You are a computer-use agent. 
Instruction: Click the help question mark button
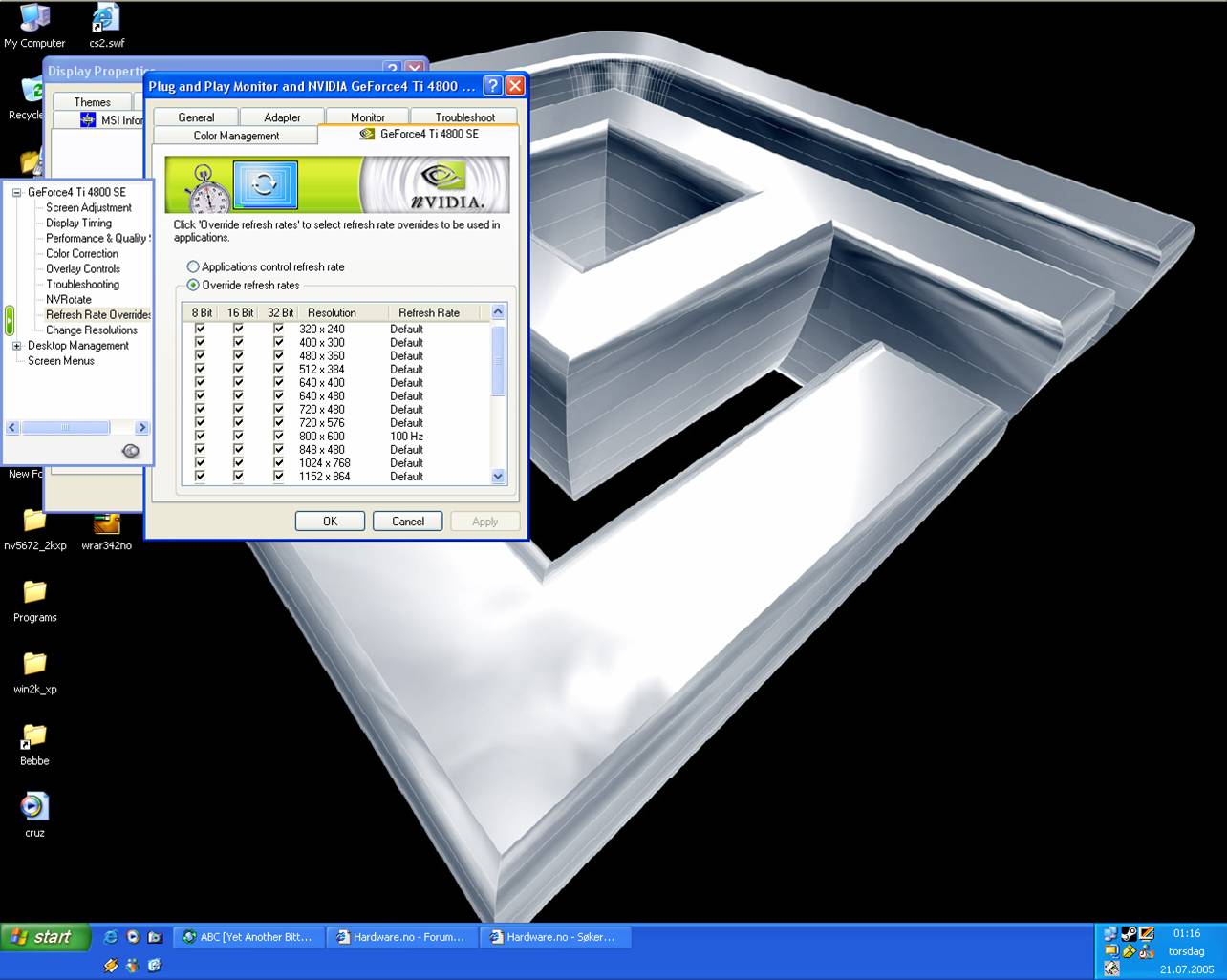[x=492, y=86]
